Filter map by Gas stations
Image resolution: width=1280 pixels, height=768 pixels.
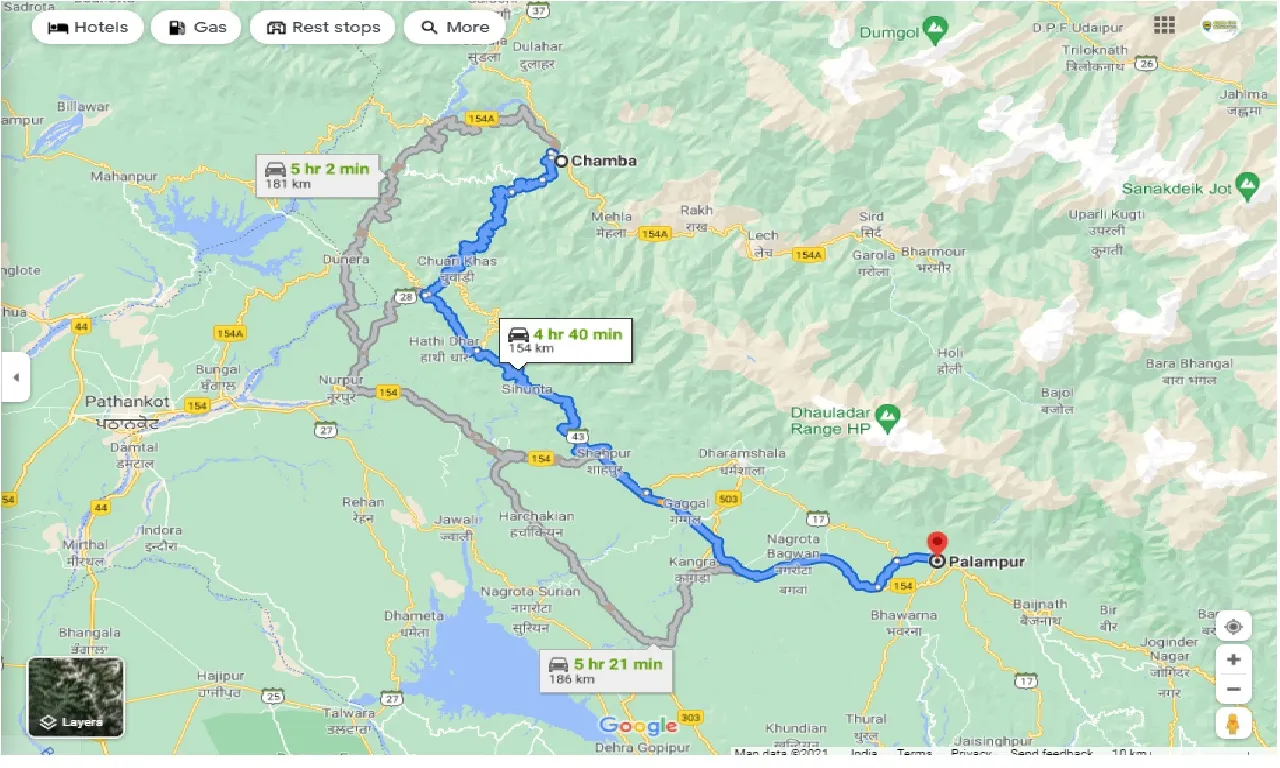196,27
